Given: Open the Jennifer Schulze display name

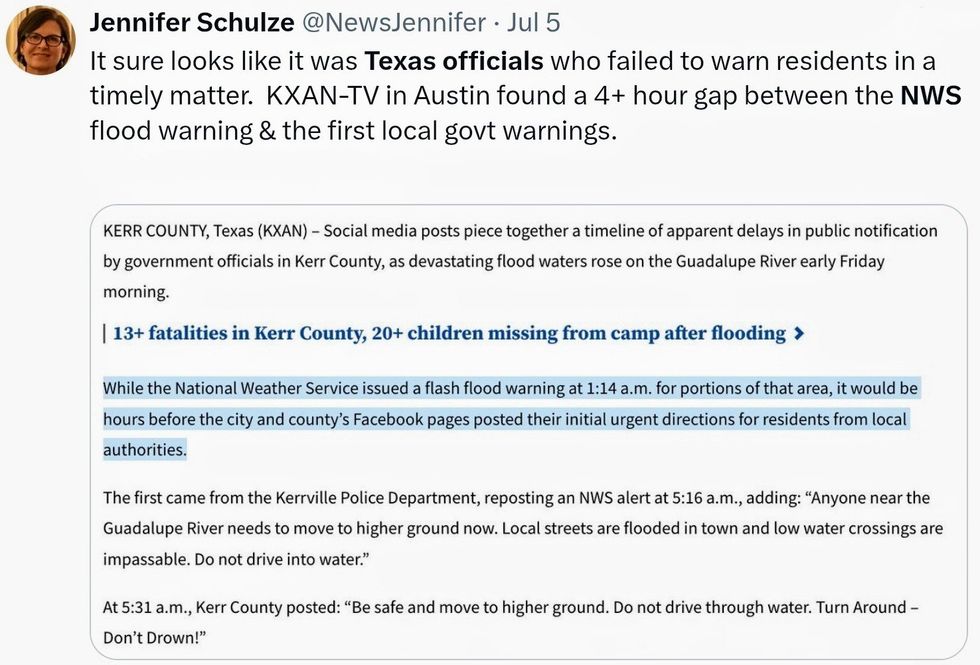Looking at the screenshot, I should [192, 22].
